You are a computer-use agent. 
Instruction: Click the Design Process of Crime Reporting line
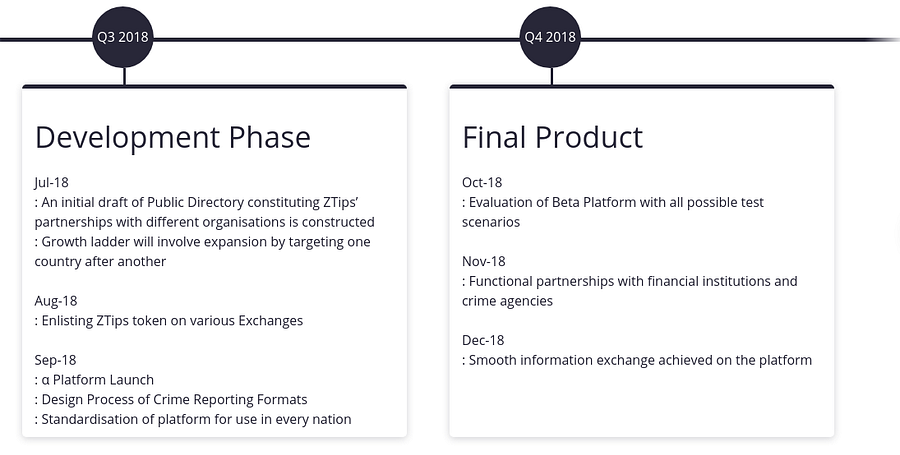point(171,400)
